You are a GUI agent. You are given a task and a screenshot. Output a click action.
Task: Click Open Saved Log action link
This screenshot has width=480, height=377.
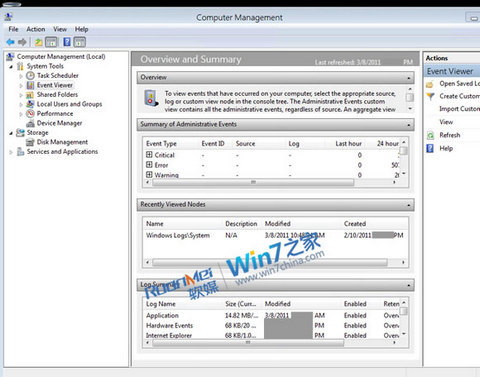point(459,84)
